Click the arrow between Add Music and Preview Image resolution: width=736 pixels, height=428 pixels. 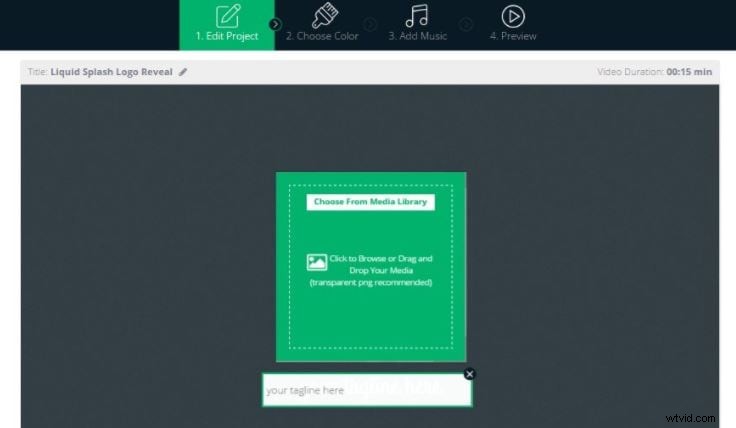(x=466, y=24)
